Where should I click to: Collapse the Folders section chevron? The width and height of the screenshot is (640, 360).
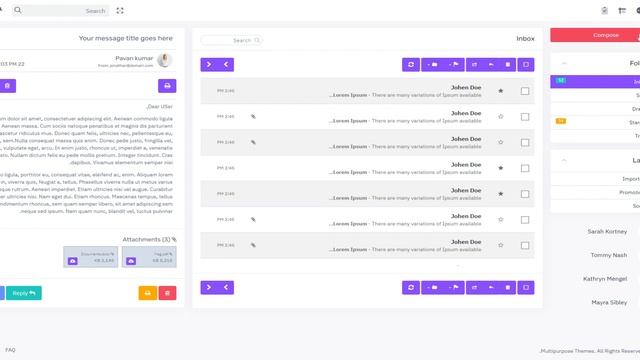pos(564,63)
